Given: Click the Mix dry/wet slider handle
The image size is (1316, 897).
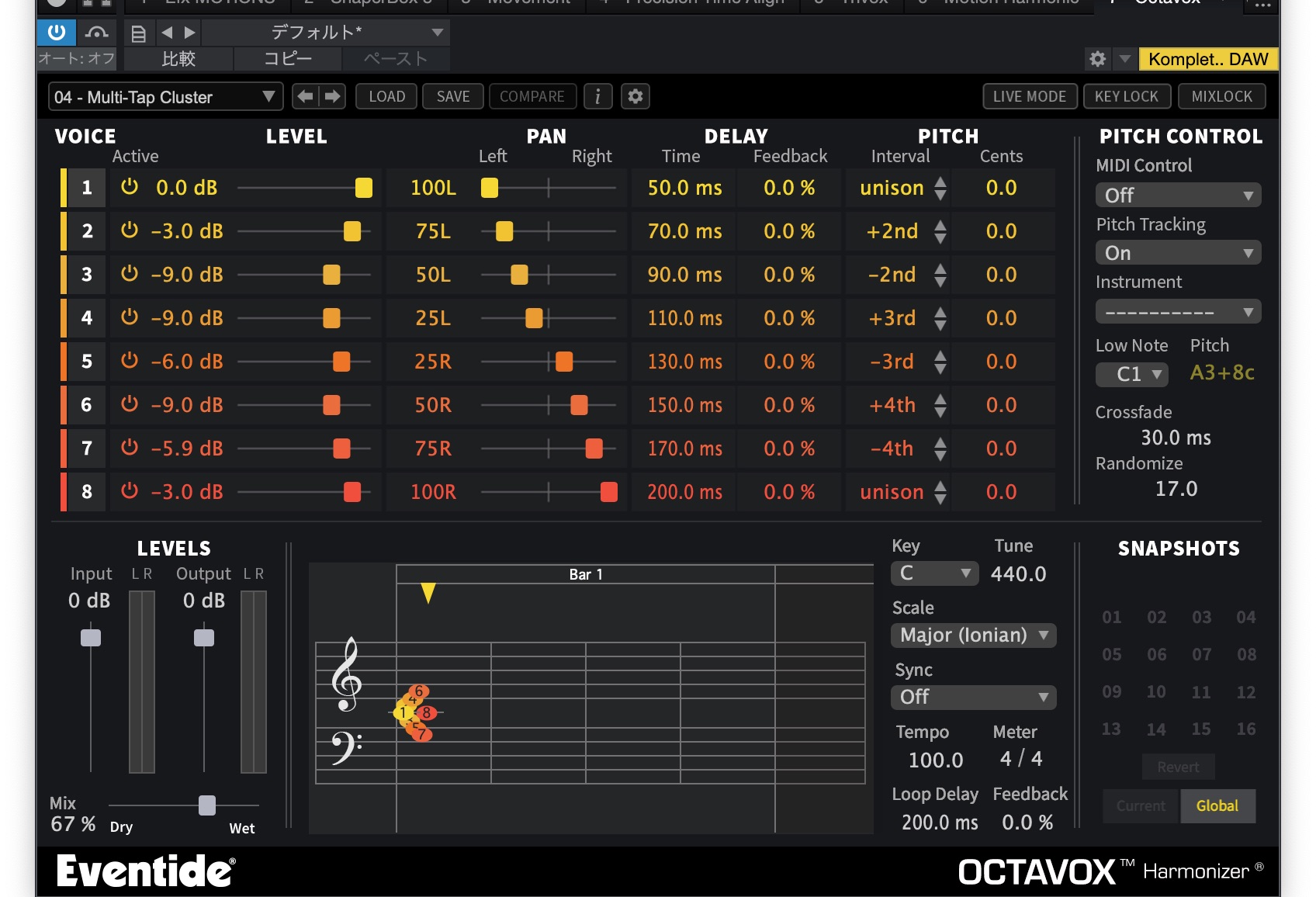Looking at the screenshot, I should pyautogui.click(x=207, y=805).
